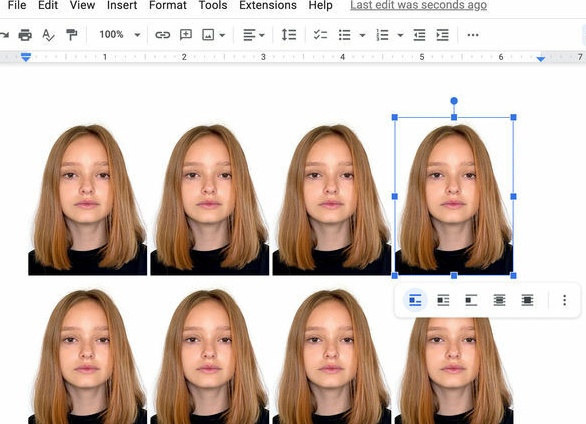Select the fourth photo in bottom row

click(x=454, y=370)
